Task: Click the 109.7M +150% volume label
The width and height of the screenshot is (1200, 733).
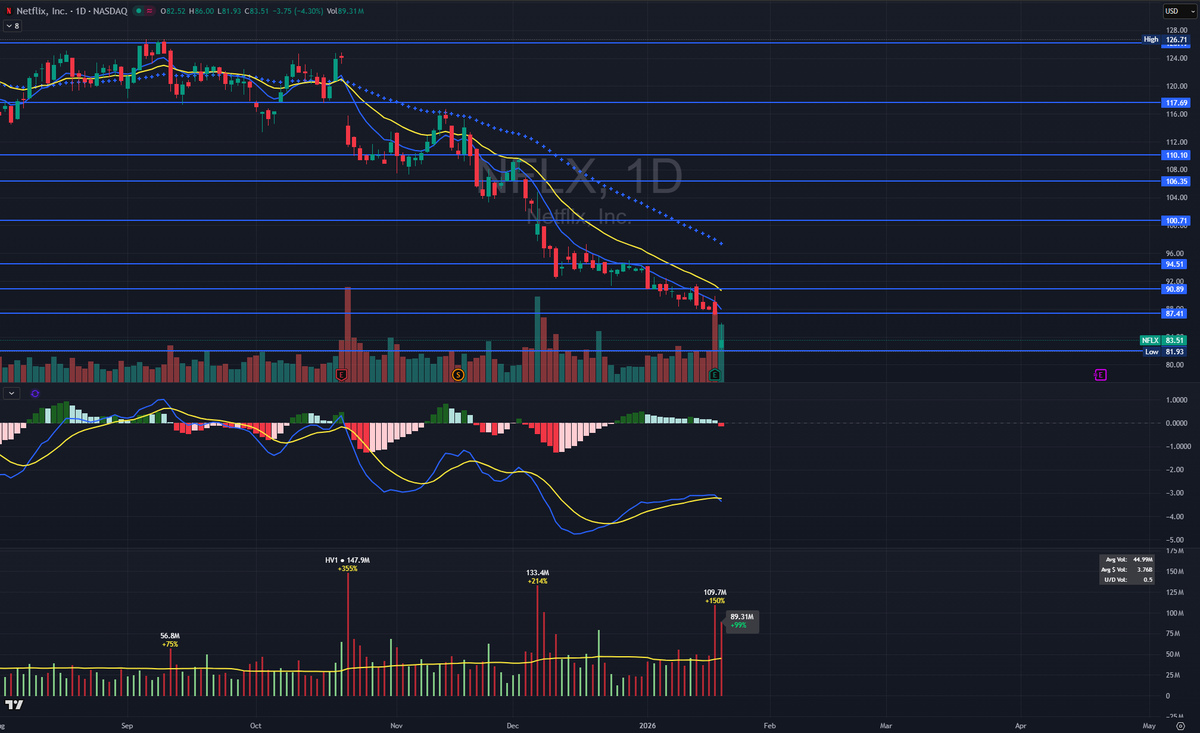Action: [x=715, y=597]
